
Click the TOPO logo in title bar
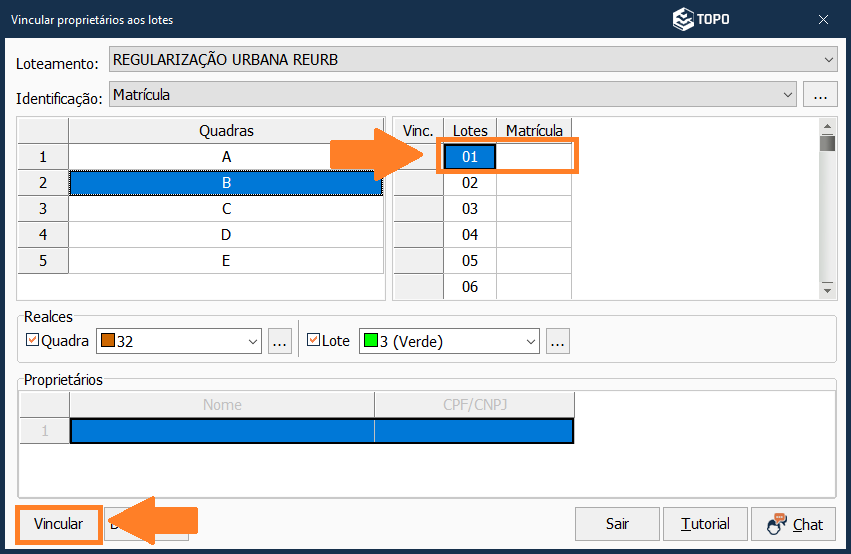pos(700,19)
